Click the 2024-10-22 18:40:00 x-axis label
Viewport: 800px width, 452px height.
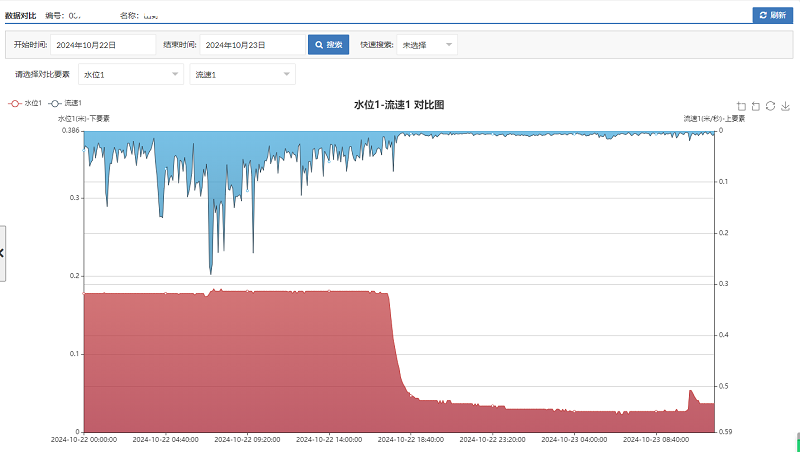click(412, 439)
